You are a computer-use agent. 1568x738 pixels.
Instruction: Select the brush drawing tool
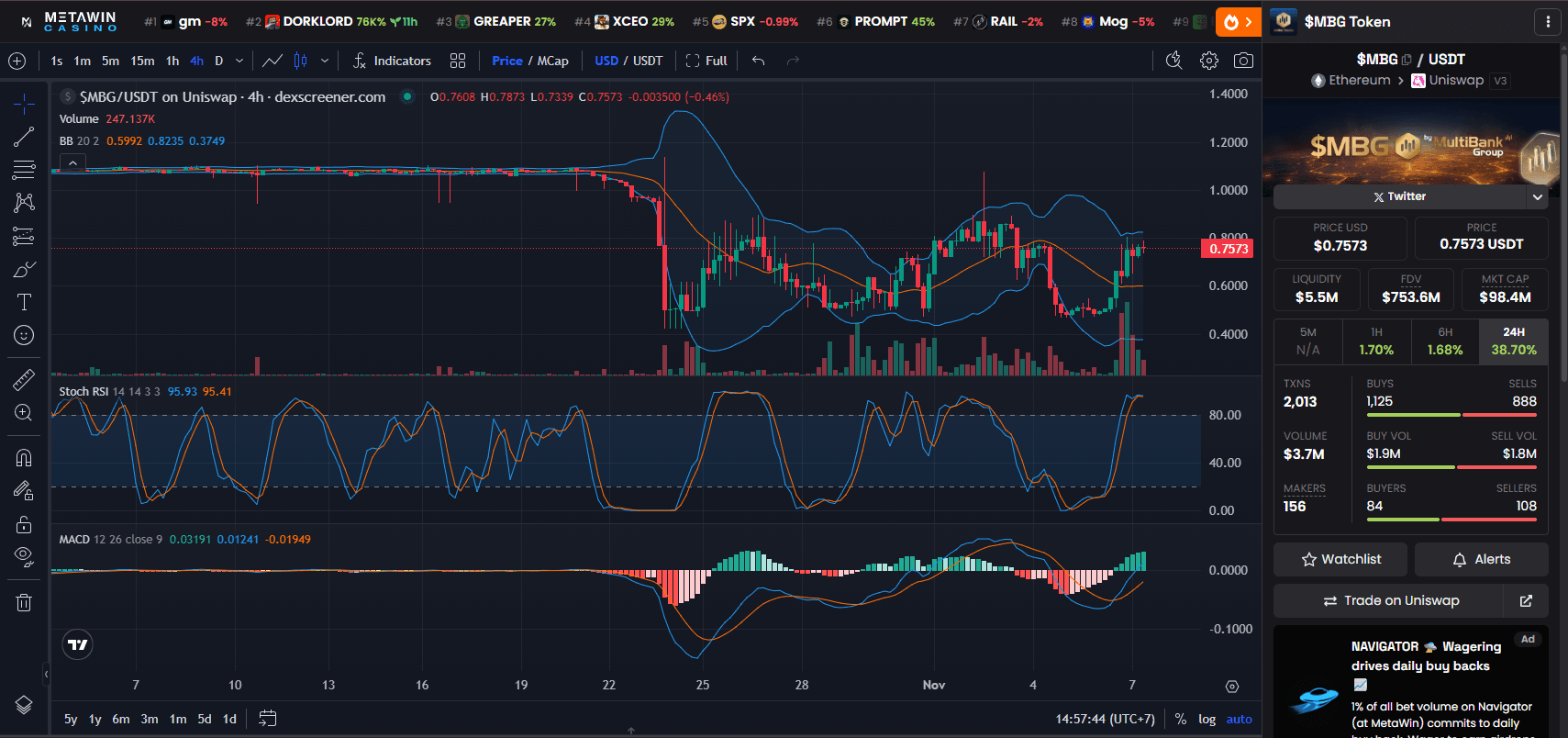click(24, 269)
